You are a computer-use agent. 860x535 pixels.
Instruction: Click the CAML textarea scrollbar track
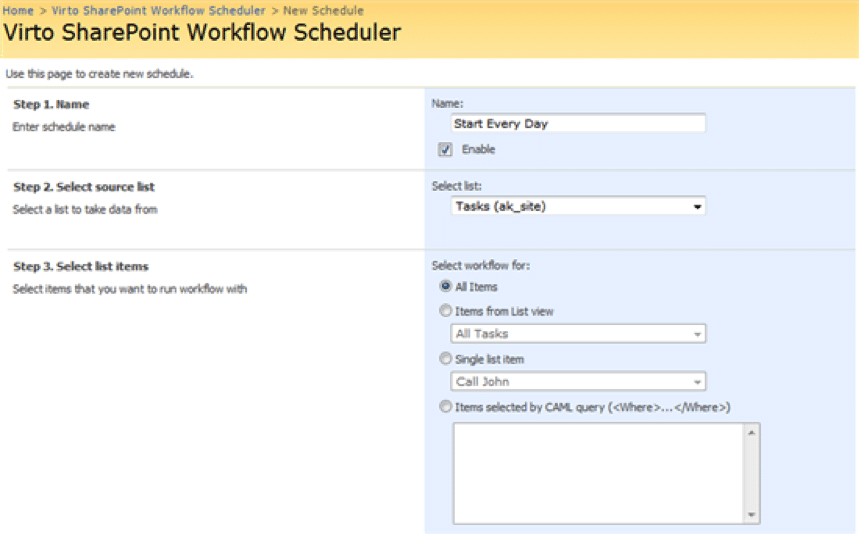(751, 474)
